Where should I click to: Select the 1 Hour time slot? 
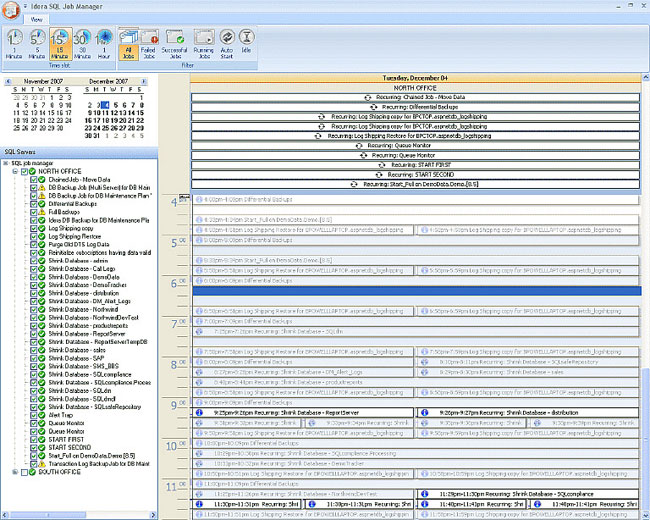(x=104, y=44)
